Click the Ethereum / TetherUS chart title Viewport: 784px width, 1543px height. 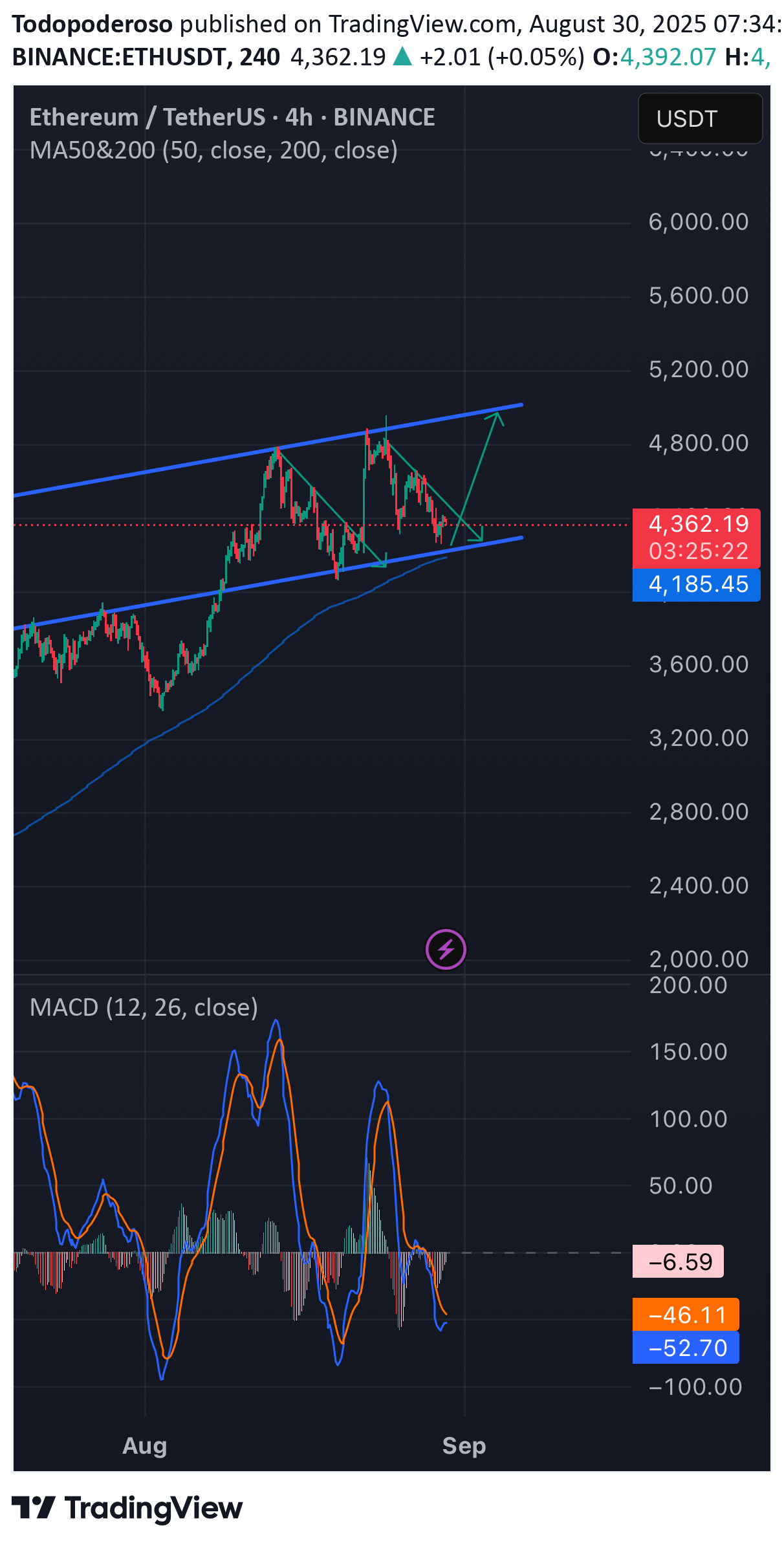(232, 117)
